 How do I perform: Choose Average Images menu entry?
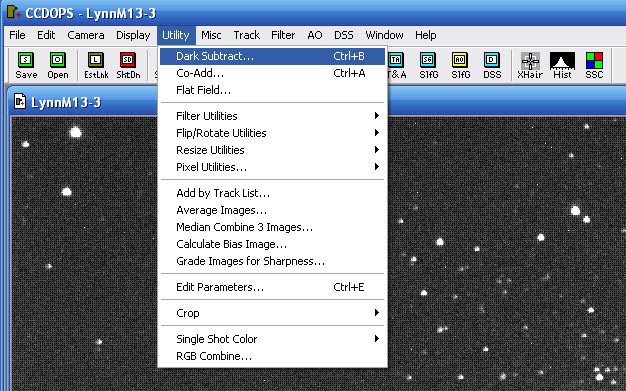click(x=273, y=210)
